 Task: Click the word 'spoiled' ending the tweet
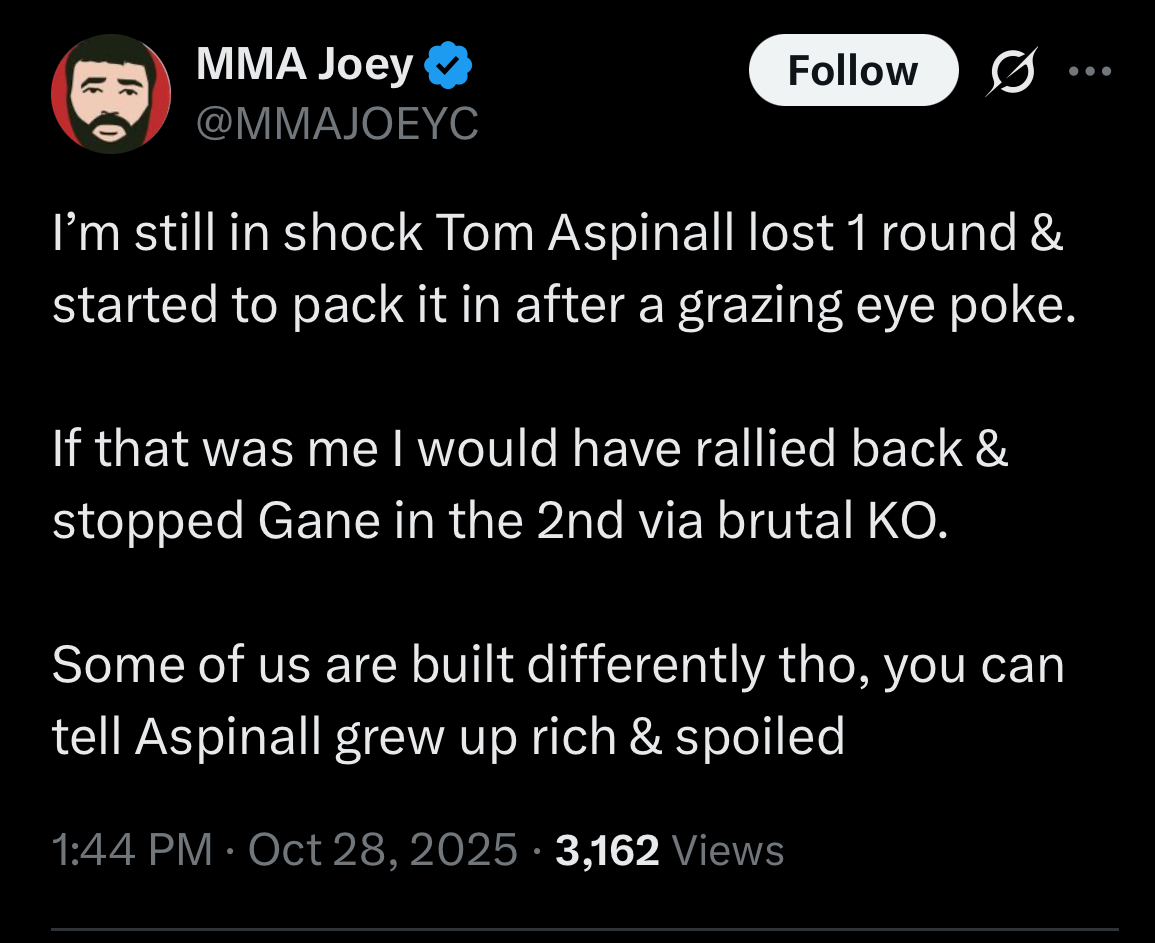click(760, 737)
